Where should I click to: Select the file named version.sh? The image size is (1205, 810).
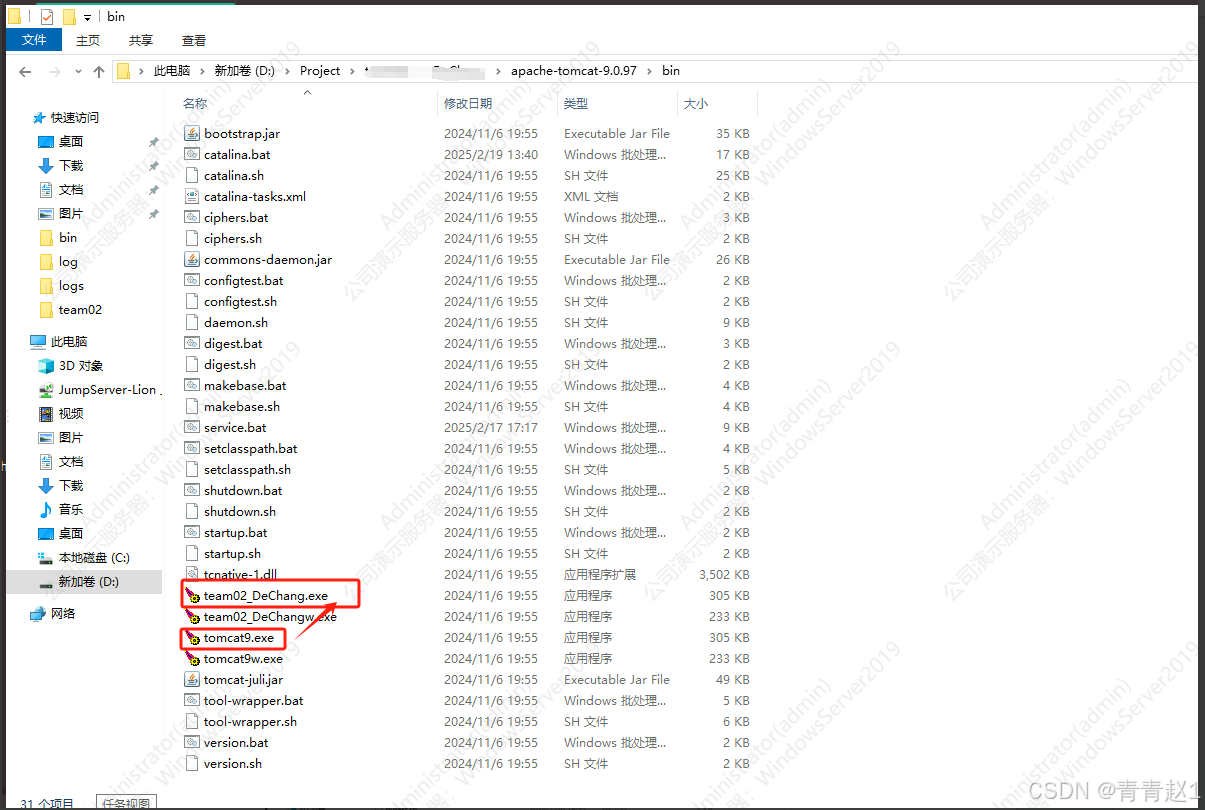(233, 763)
